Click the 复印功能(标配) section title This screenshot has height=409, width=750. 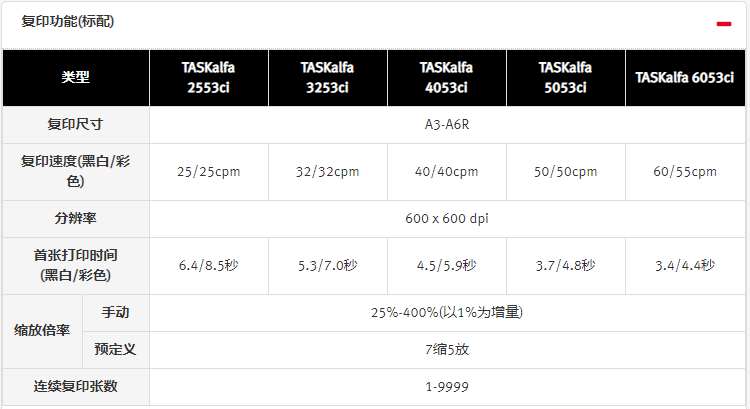(x=68, y=22)
